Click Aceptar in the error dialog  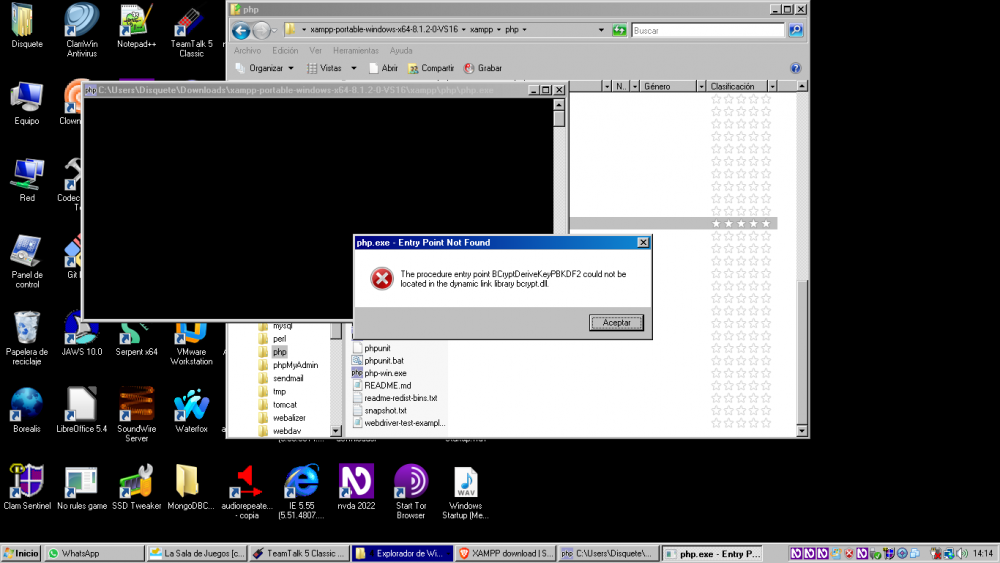point(616,323)
